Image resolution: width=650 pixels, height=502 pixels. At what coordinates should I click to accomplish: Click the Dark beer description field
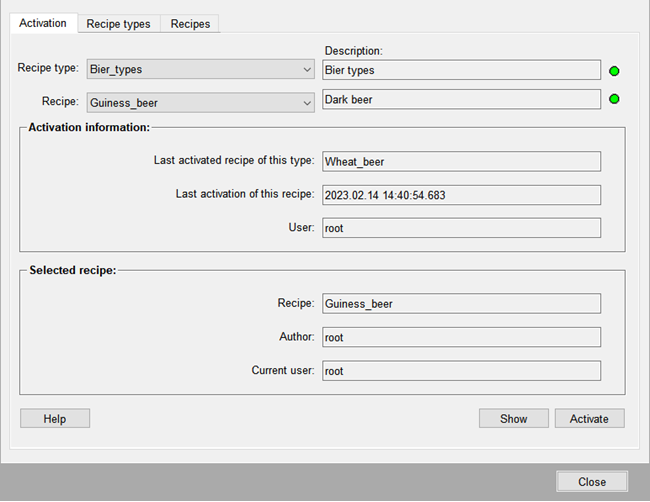point(461,100)
